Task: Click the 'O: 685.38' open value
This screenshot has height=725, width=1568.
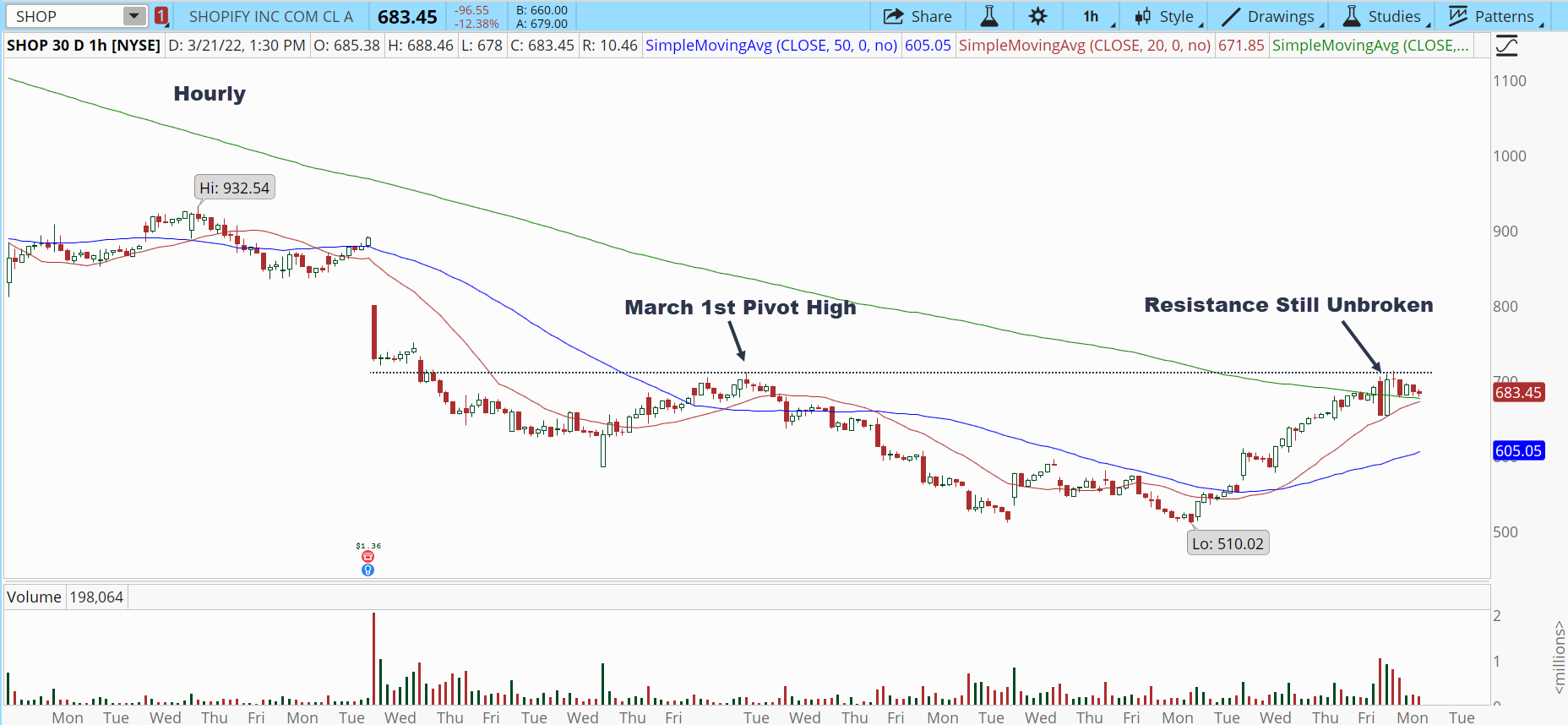Action: point(347,46)
